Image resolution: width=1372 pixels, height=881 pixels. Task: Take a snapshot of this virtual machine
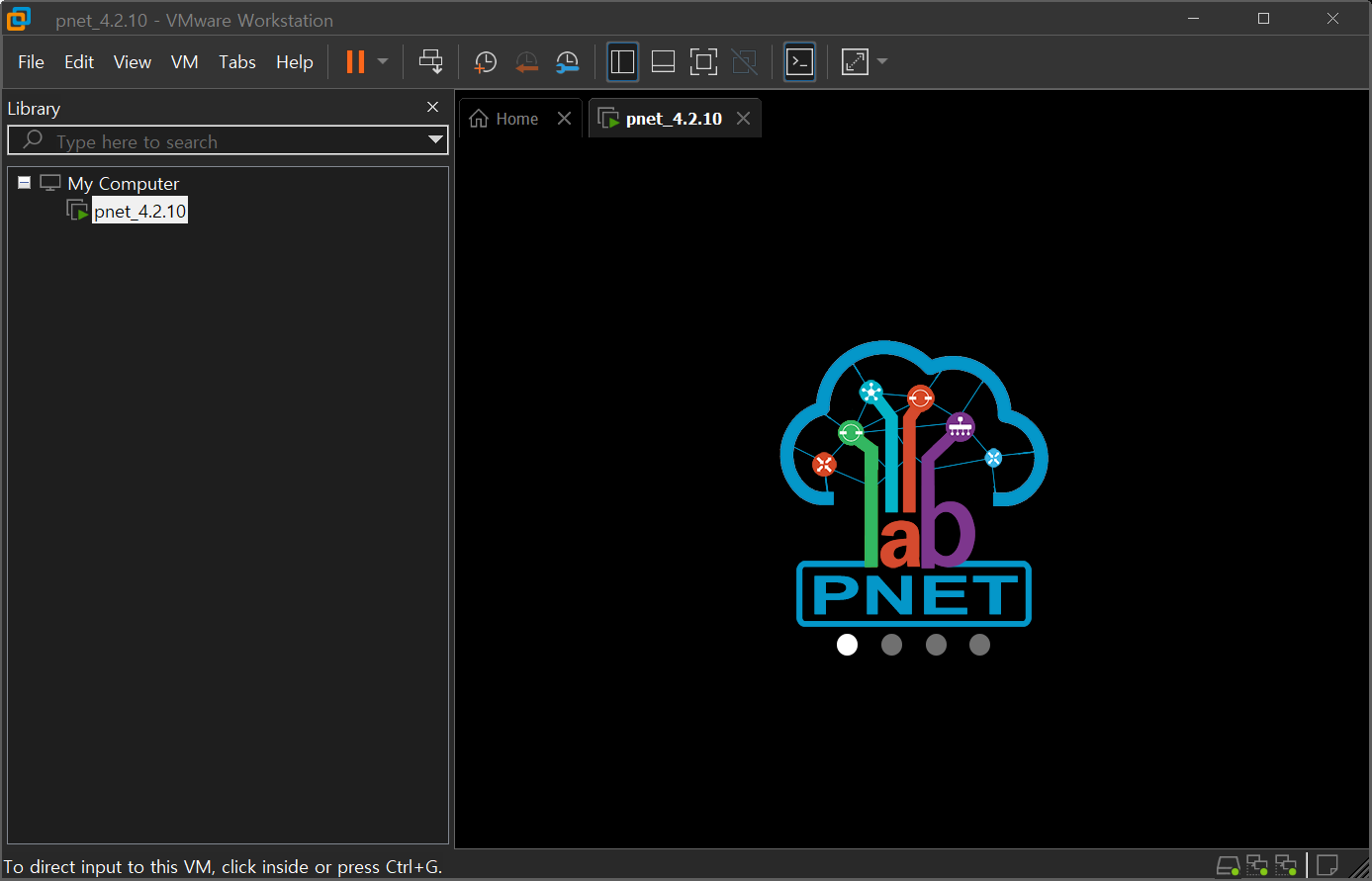(x=485, y=62)
